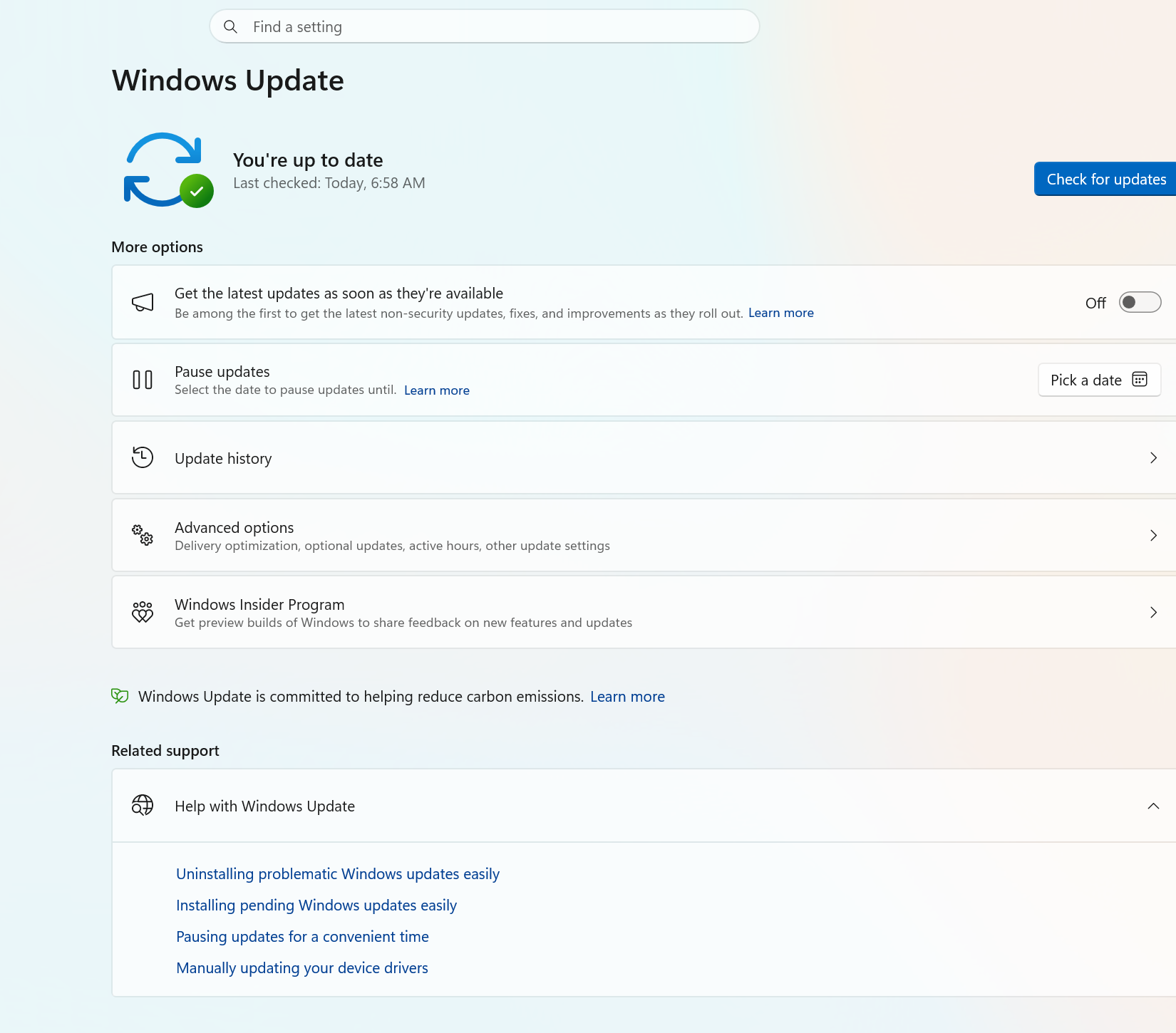Click the Delivery optimization description text
This screenshot has width=1176, height=1033.
click(x=392, y=546)
